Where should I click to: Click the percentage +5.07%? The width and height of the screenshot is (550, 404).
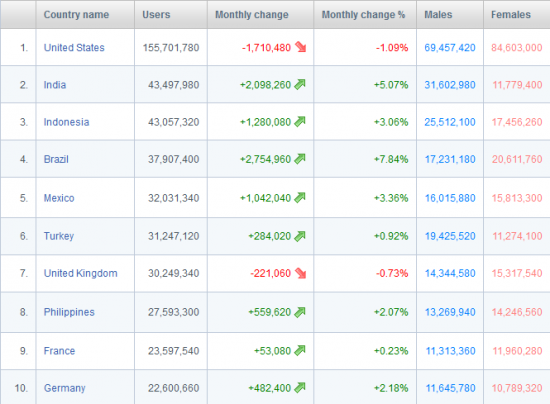coord(391,85)
